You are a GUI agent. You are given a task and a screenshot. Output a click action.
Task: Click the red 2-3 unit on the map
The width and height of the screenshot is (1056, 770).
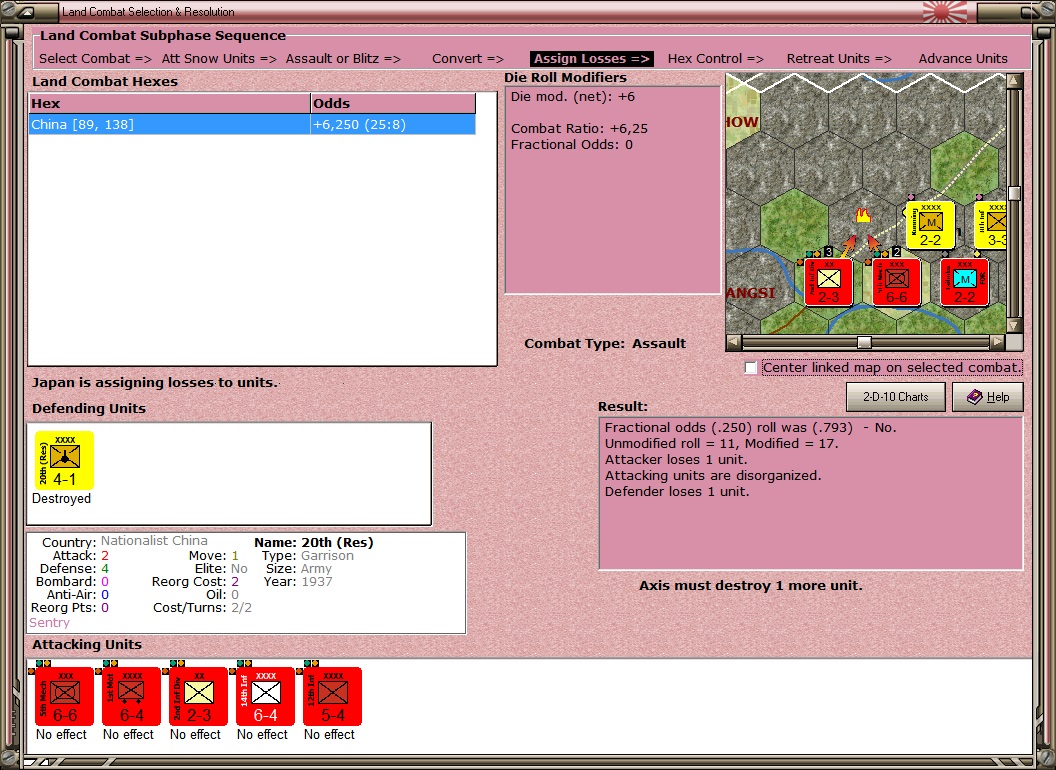click(828, 282)
